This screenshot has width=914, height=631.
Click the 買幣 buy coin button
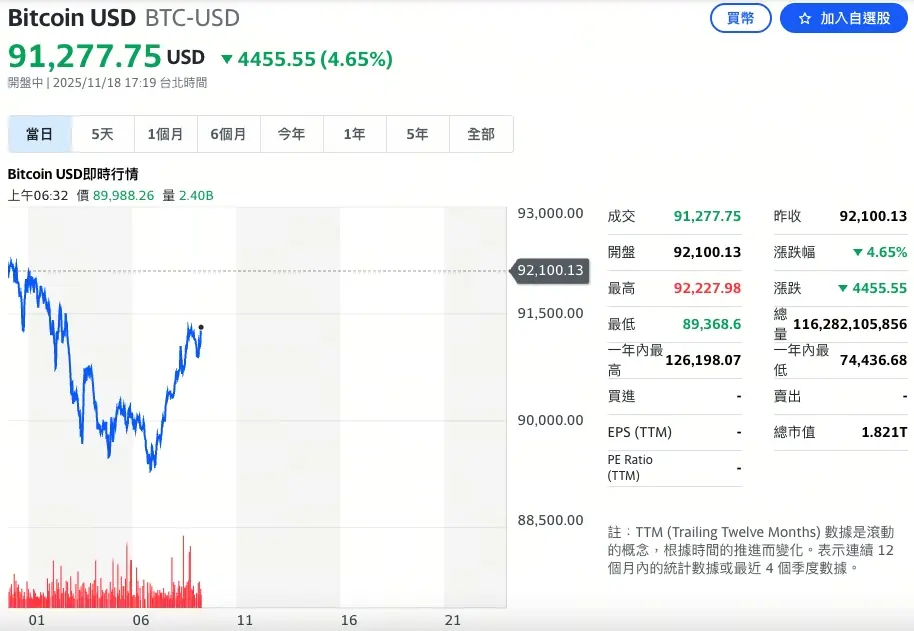click(x=740, y=18)
